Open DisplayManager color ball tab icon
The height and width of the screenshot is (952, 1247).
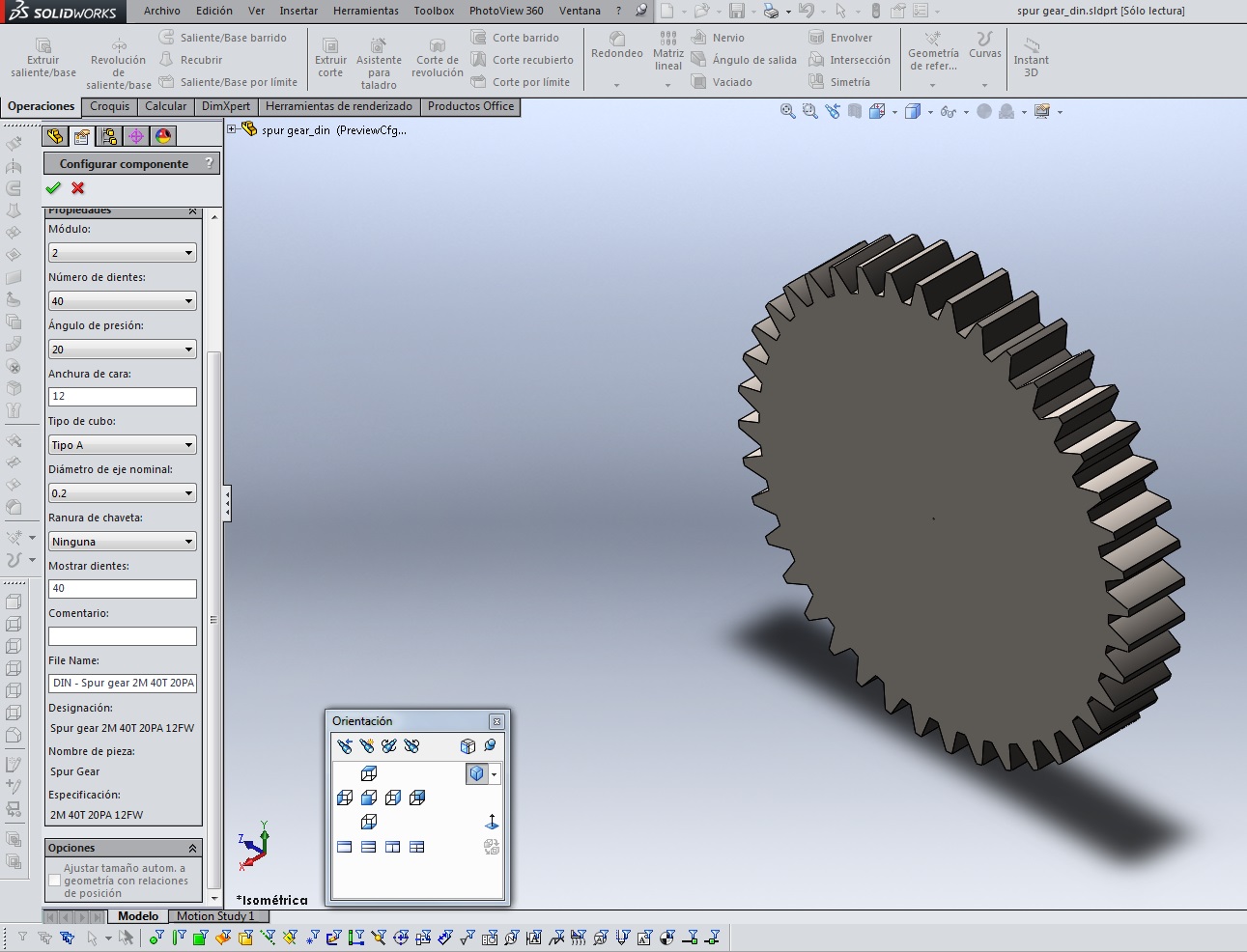click(163, 136)
